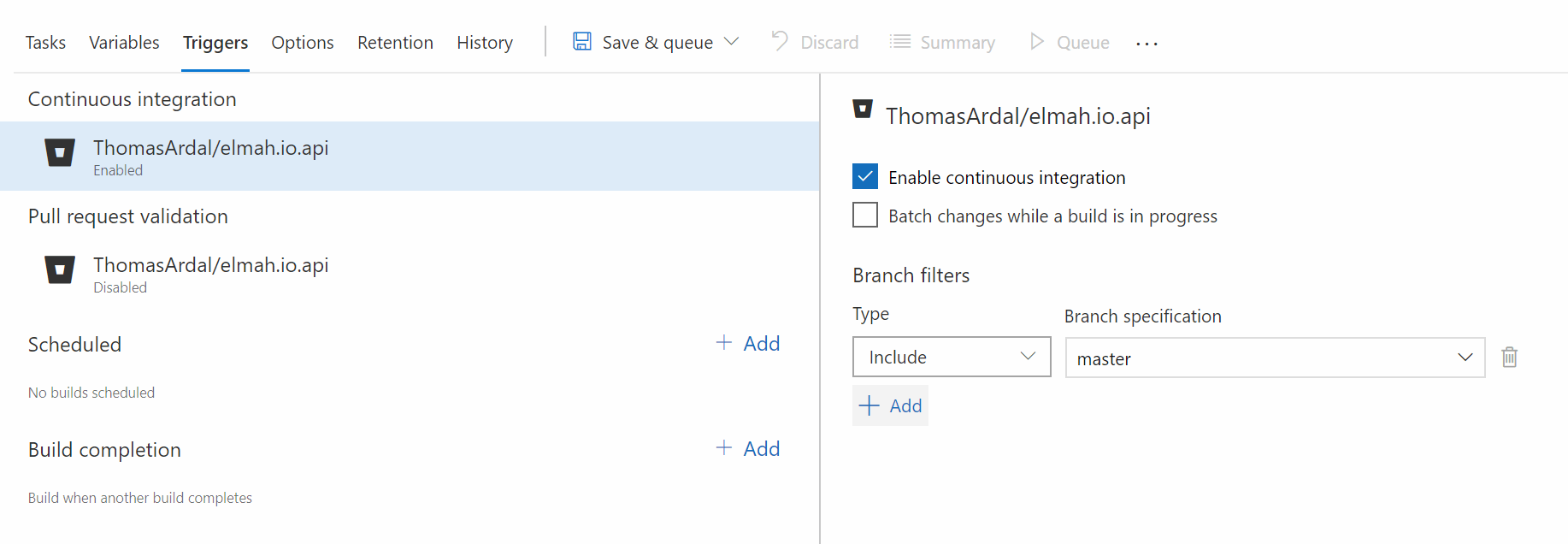This screenshot has width=1568, height=544.
Task: Click the Save & queue disk icon
Action: tap(582, 41)
